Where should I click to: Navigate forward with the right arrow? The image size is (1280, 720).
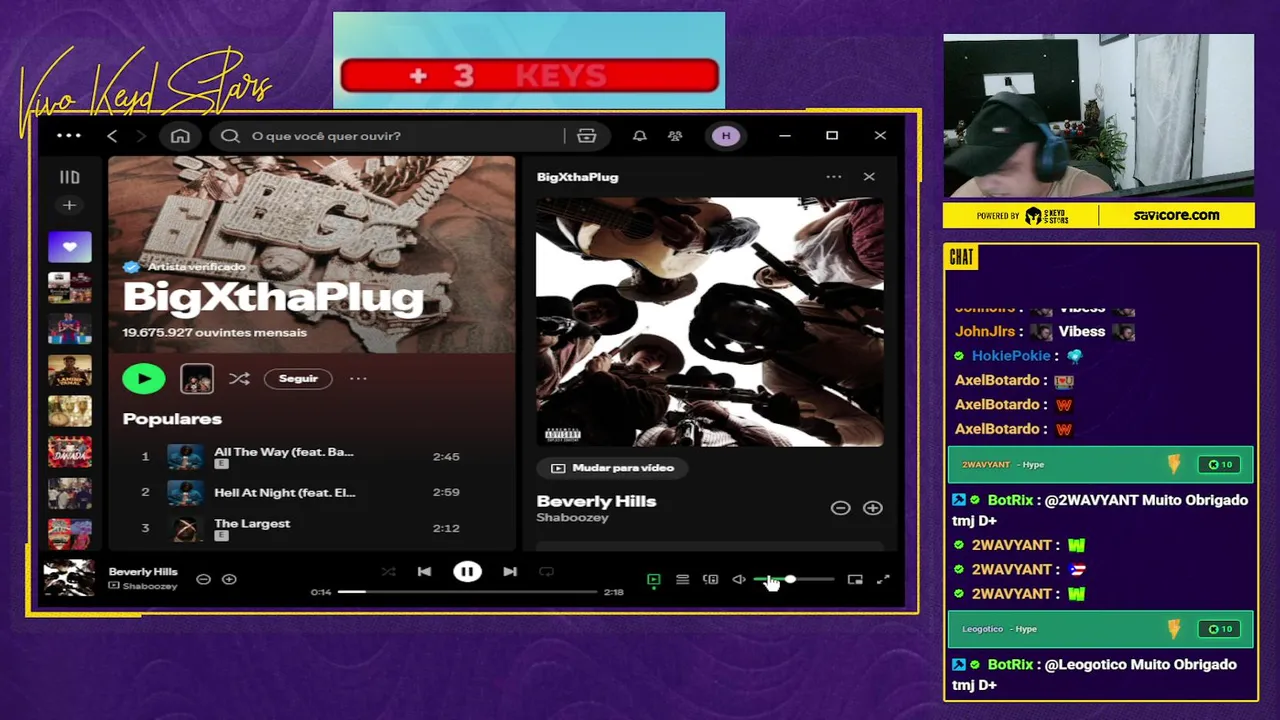click(141, 136)
